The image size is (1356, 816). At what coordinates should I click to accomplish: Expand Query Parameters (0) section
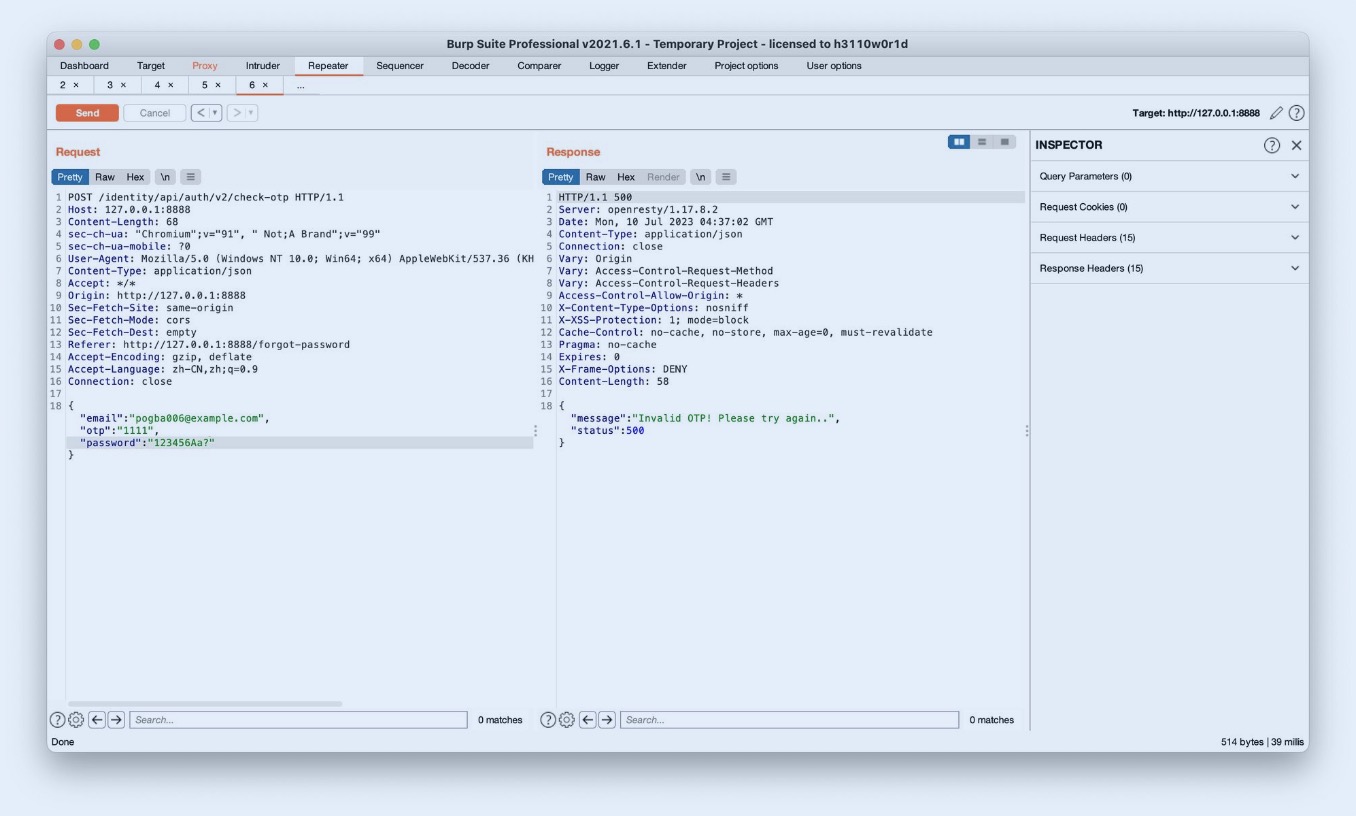coord(1169,177)
